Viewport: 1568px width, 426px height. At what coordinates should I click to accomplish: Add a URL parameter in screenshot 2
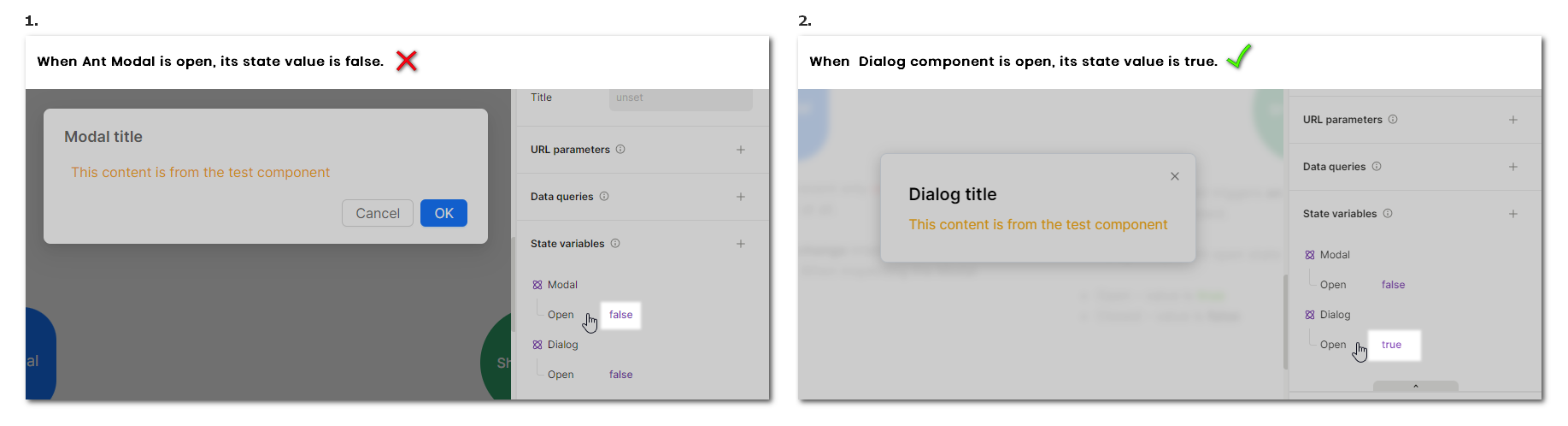tap(1513, 120)
